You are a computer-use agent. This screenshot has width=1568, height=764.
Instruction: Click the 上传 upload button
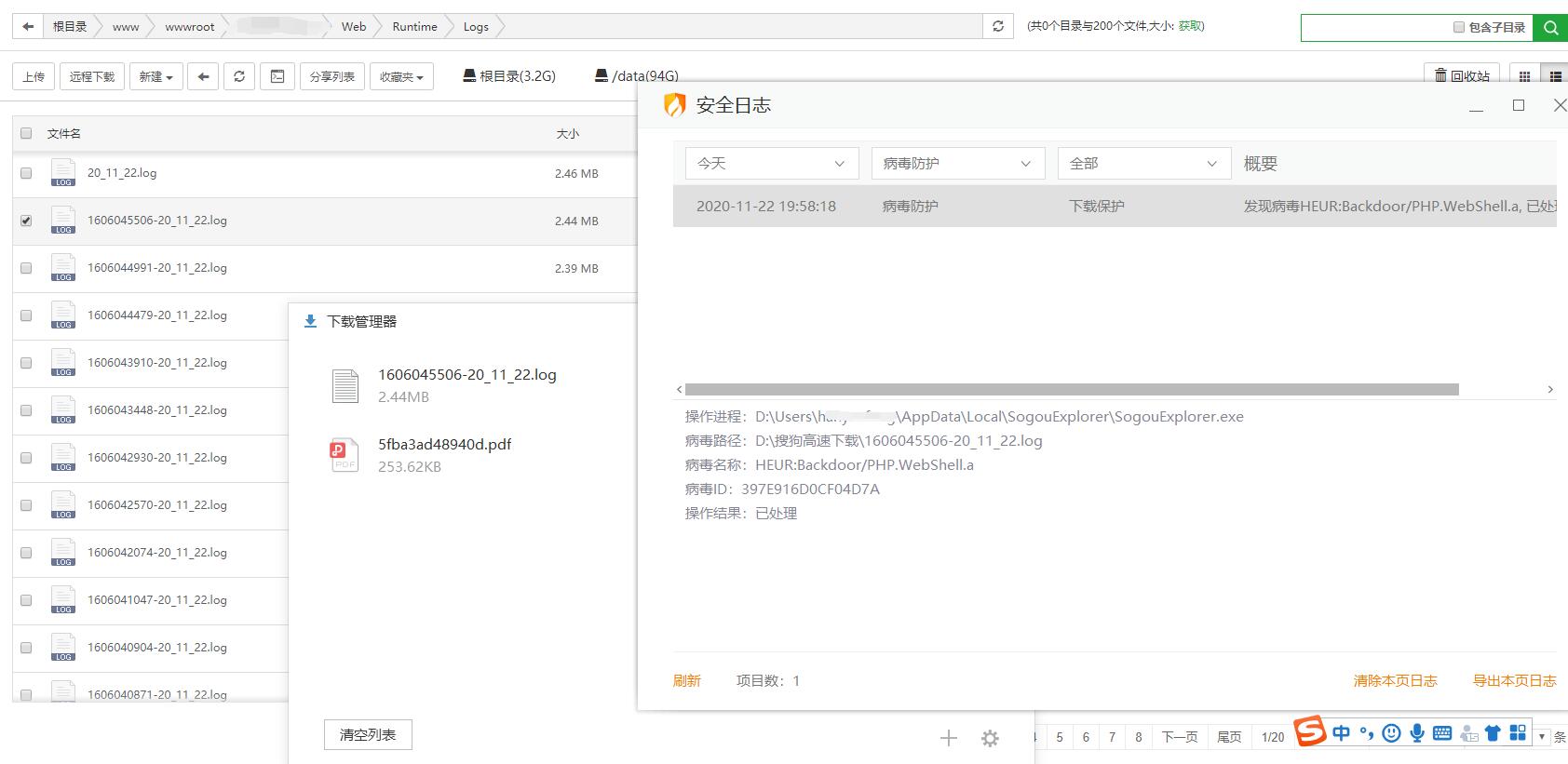34,76
